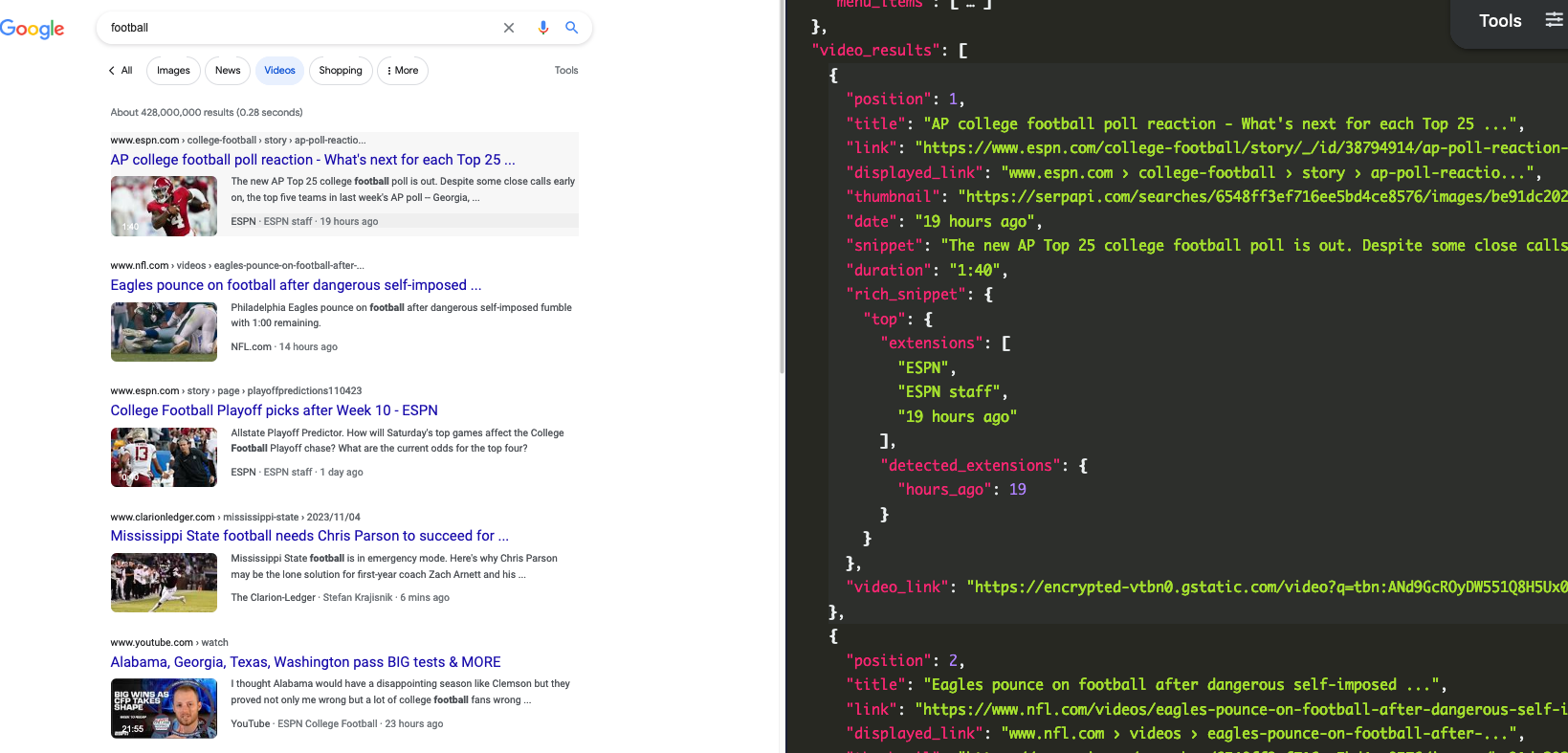The width and height of the screenshot is (1568, 753).
Task: Click "NFL.com · 14 hours ago" source line
Action: pyautogui.click(x=284, y=347)
